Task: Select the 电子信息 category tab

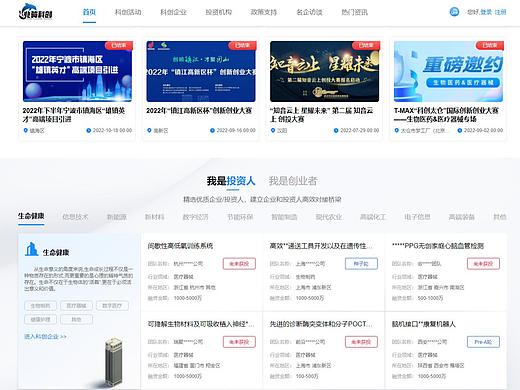Action: pos(417,217)
